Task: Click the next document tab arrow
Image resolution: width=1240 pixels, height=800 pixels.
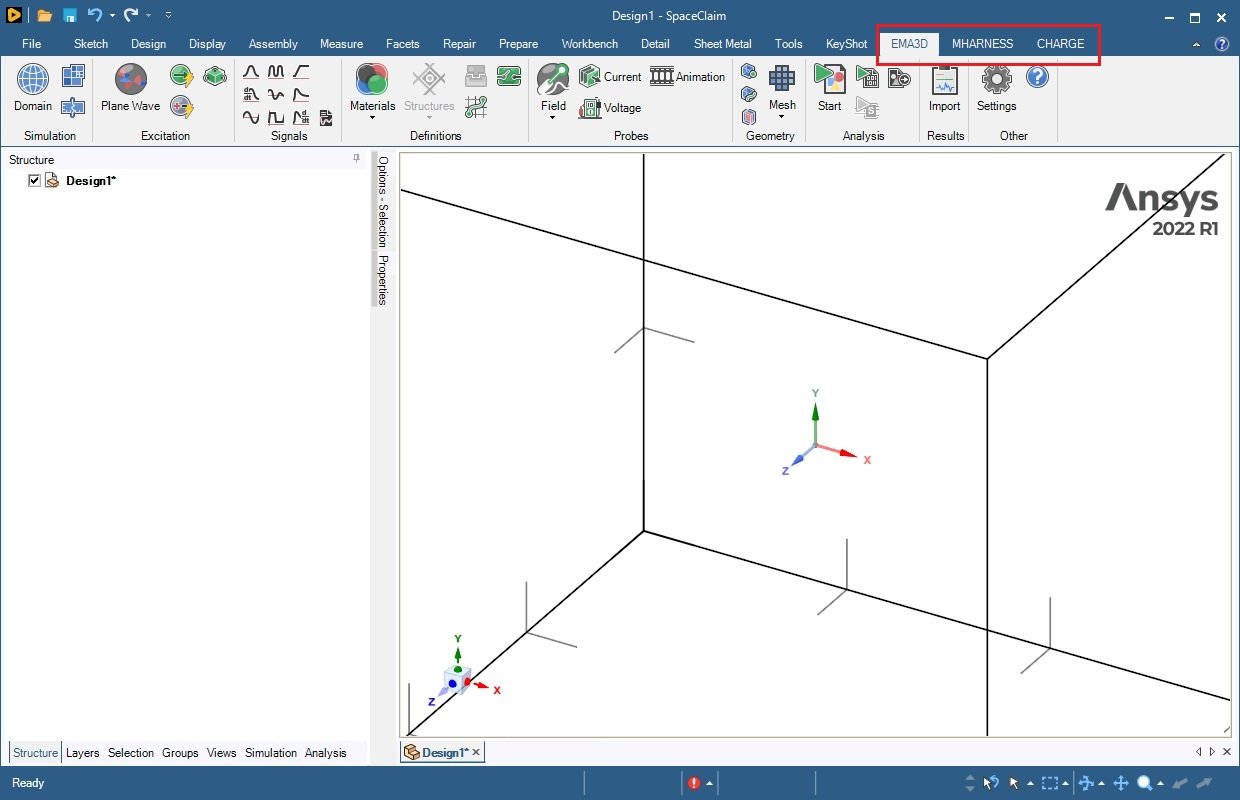Action: [x=1213, y=752]
